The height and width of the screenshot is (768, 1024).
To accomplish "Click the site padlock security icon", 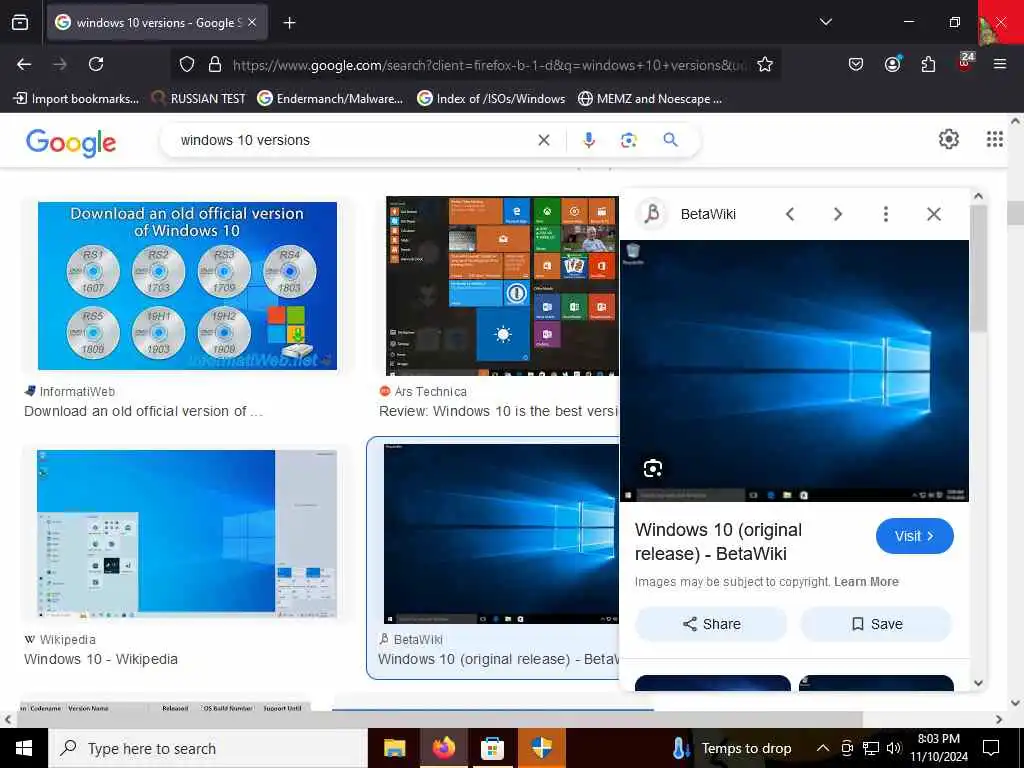I will (x=215, y=64).
